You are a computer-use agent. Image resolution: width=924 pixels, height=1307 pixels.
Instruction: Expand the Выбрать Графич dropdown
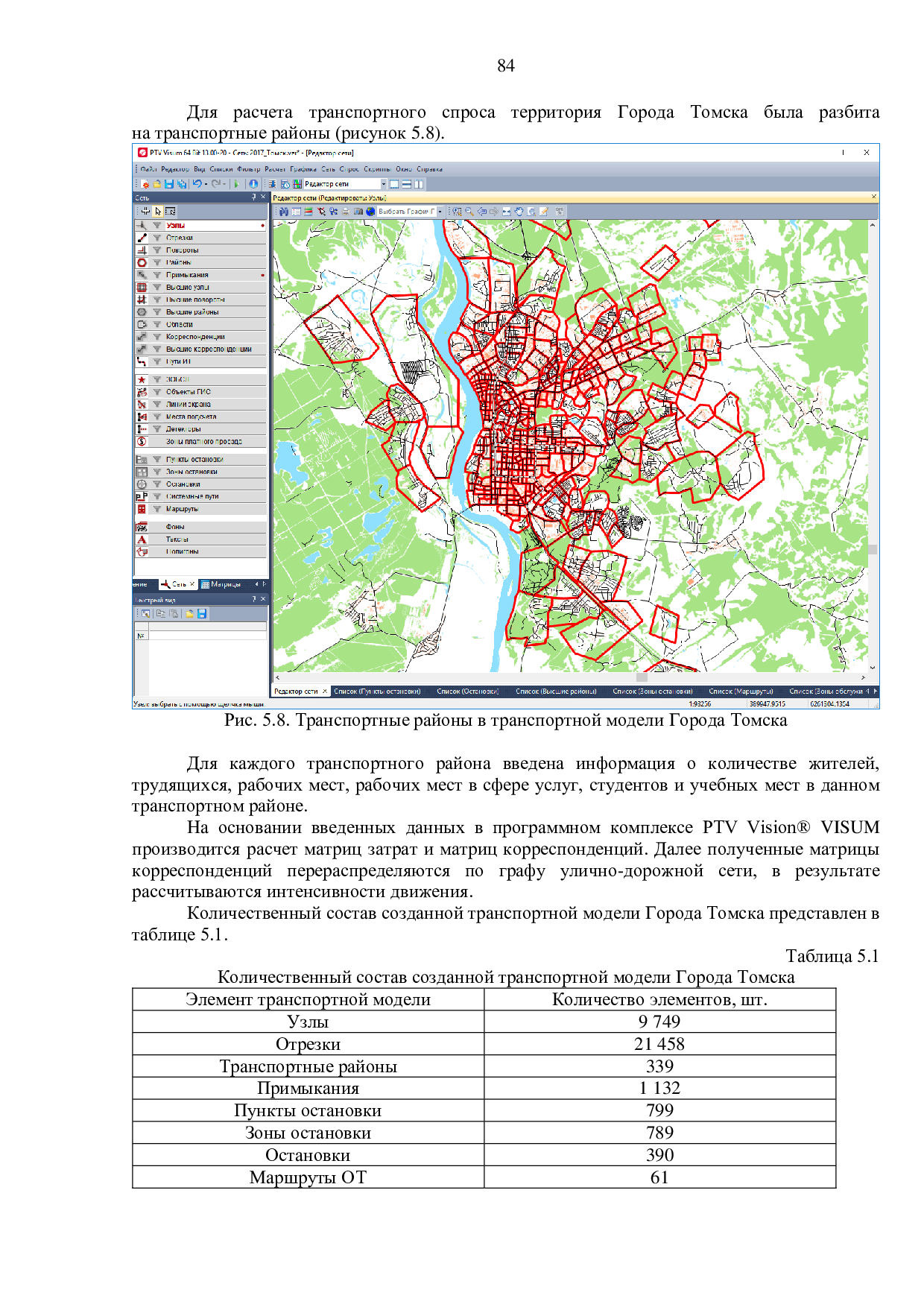[440, 212]
